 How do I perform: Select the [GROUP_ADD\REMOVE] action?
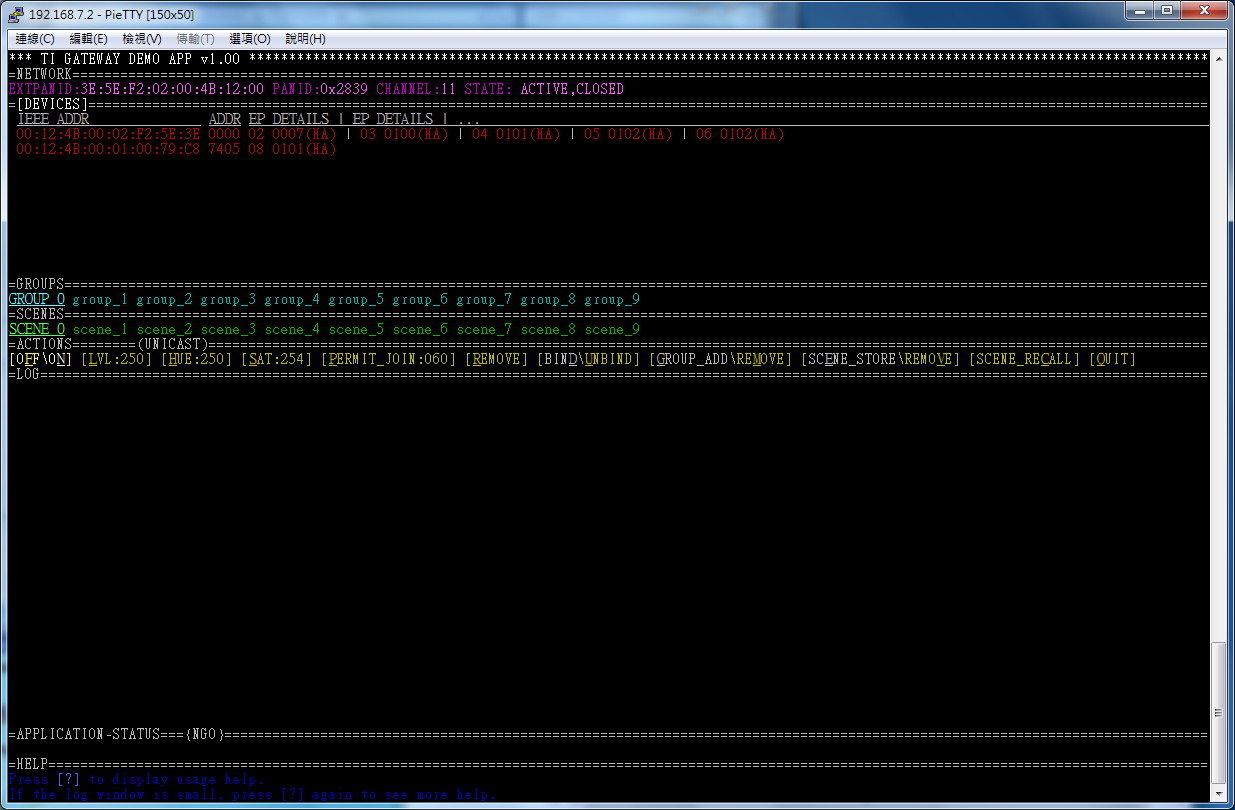click(x=721, y=359)
